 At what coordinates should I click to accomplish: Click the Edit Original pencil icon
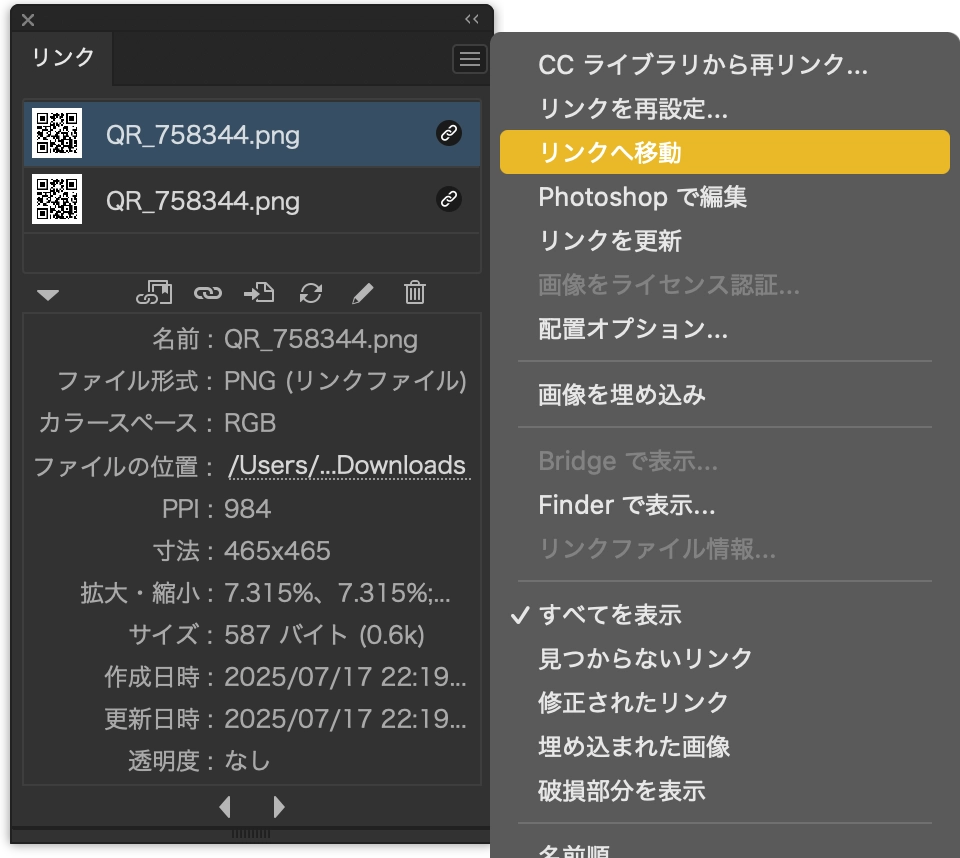tap(362, 293)
